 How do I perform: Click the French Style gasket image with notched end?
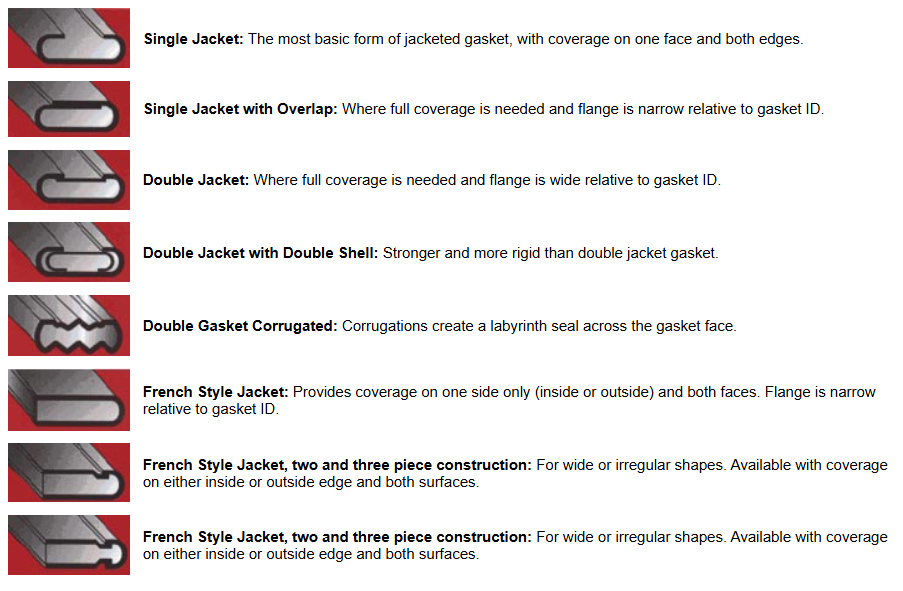pyautogui.click(x=68, y=473)
